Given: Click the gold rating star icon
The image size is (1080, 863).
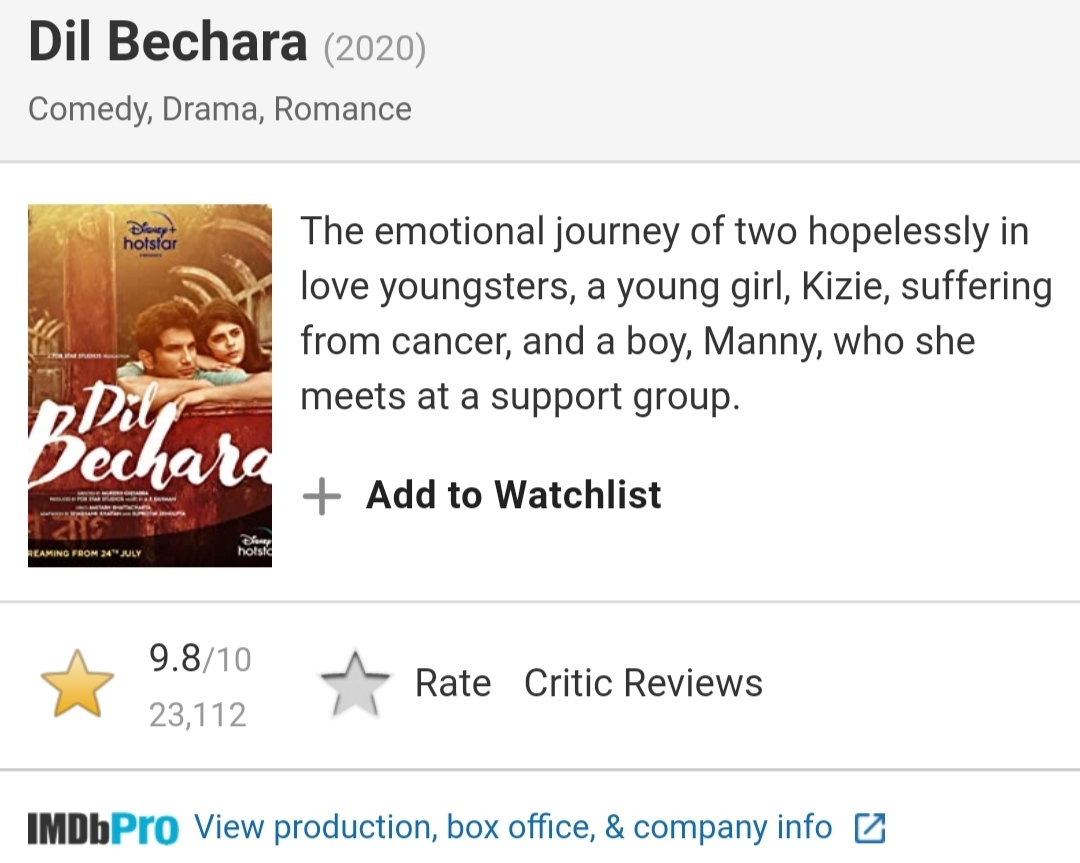Looking at the screenshot, I should click(77, 684).
